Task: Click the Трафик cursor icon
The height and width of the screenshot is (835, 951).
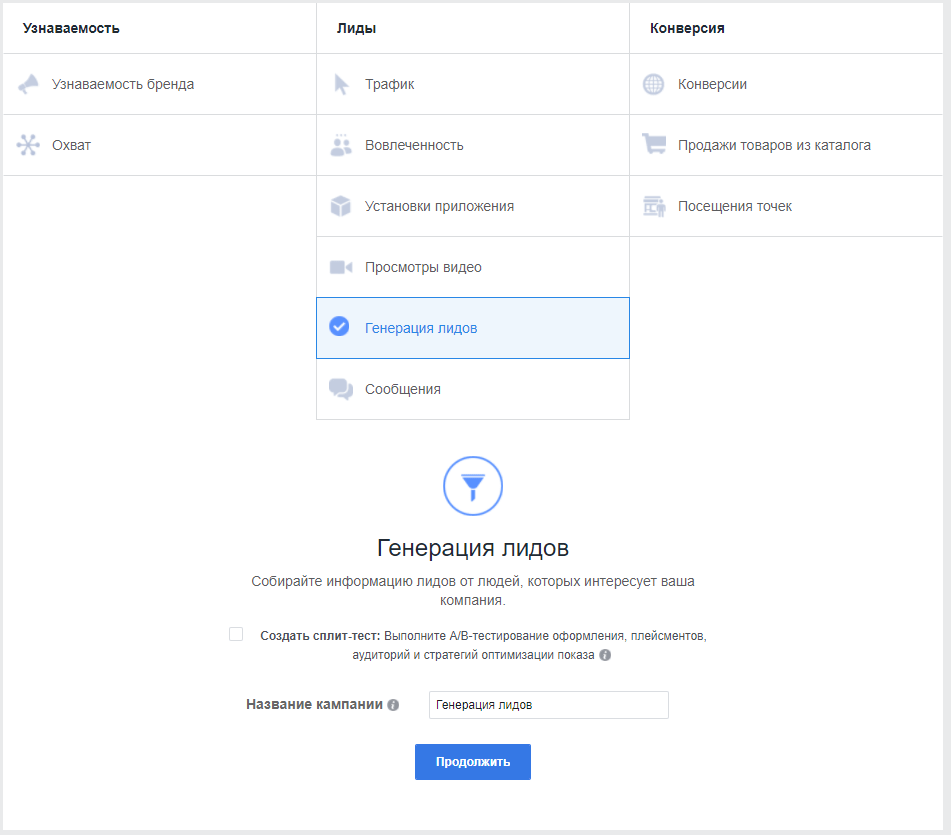Action: [x=340, y=83]
